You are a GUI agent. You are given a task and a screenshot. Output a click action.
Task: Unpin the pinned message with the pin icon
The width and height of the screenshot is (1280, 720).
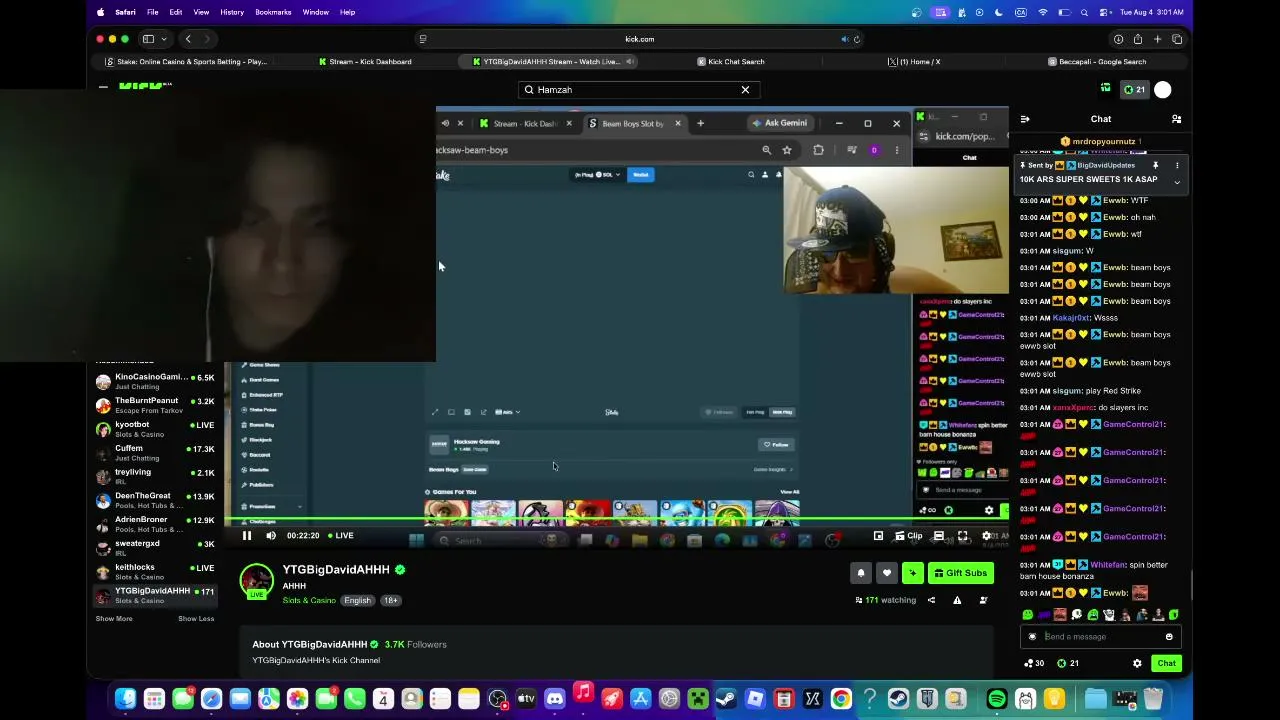click(1155, 165)
